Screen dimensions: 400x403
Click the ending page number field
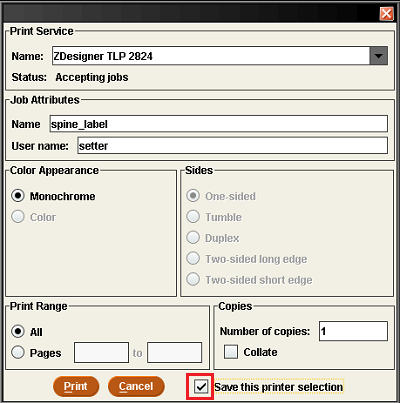[x=175, y=352]
